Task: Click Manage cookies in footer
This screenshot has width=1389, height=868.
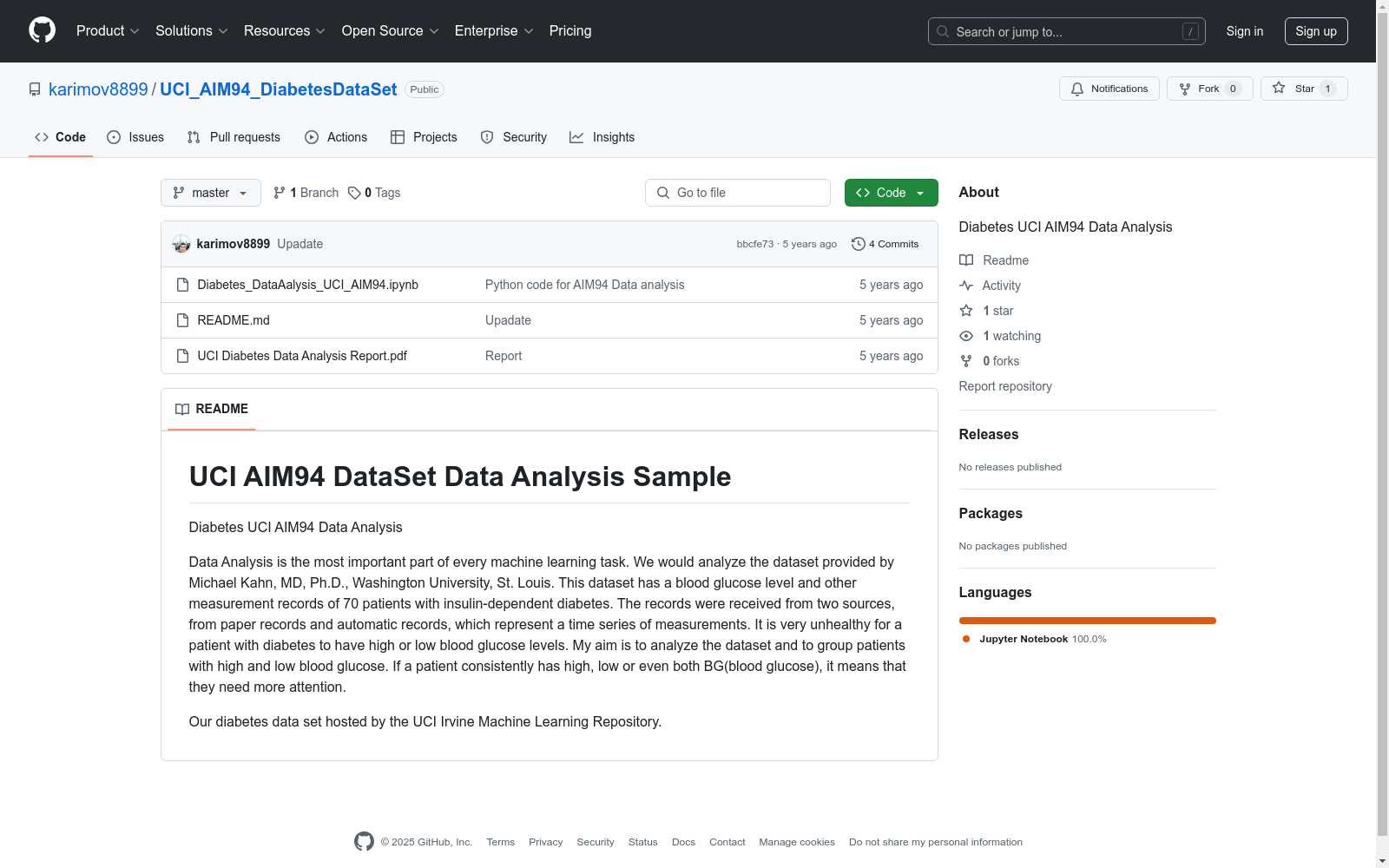Action: [x=797, y=842]
